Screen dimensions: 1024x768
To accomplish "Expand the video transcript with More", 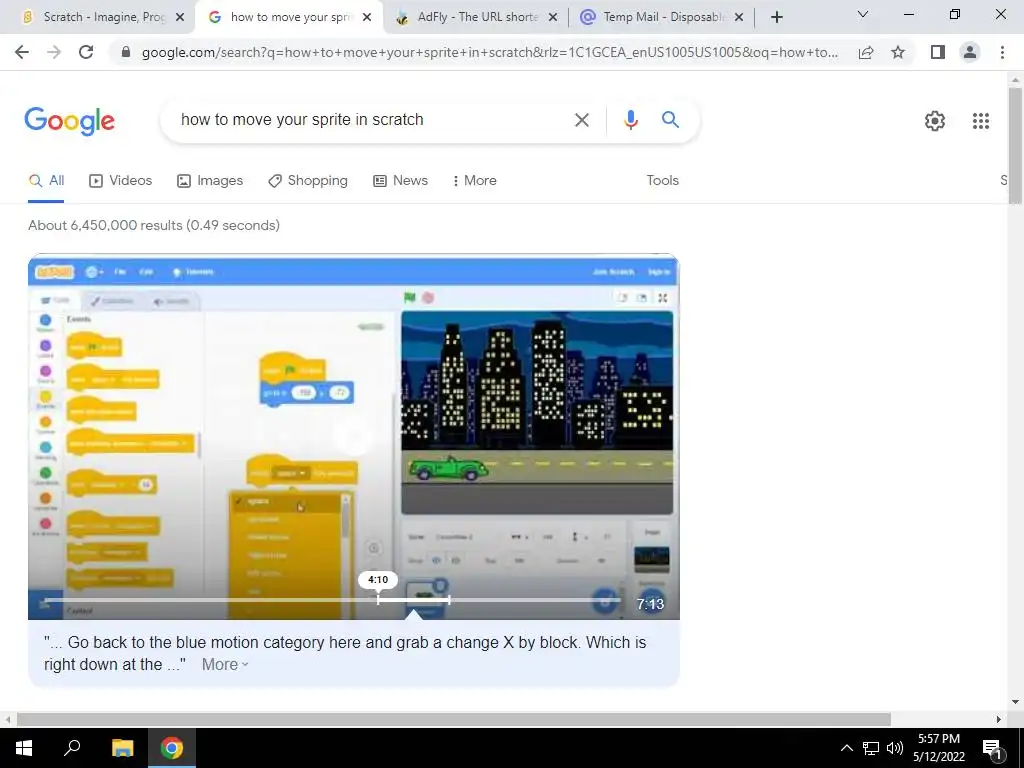I will 225,665.
